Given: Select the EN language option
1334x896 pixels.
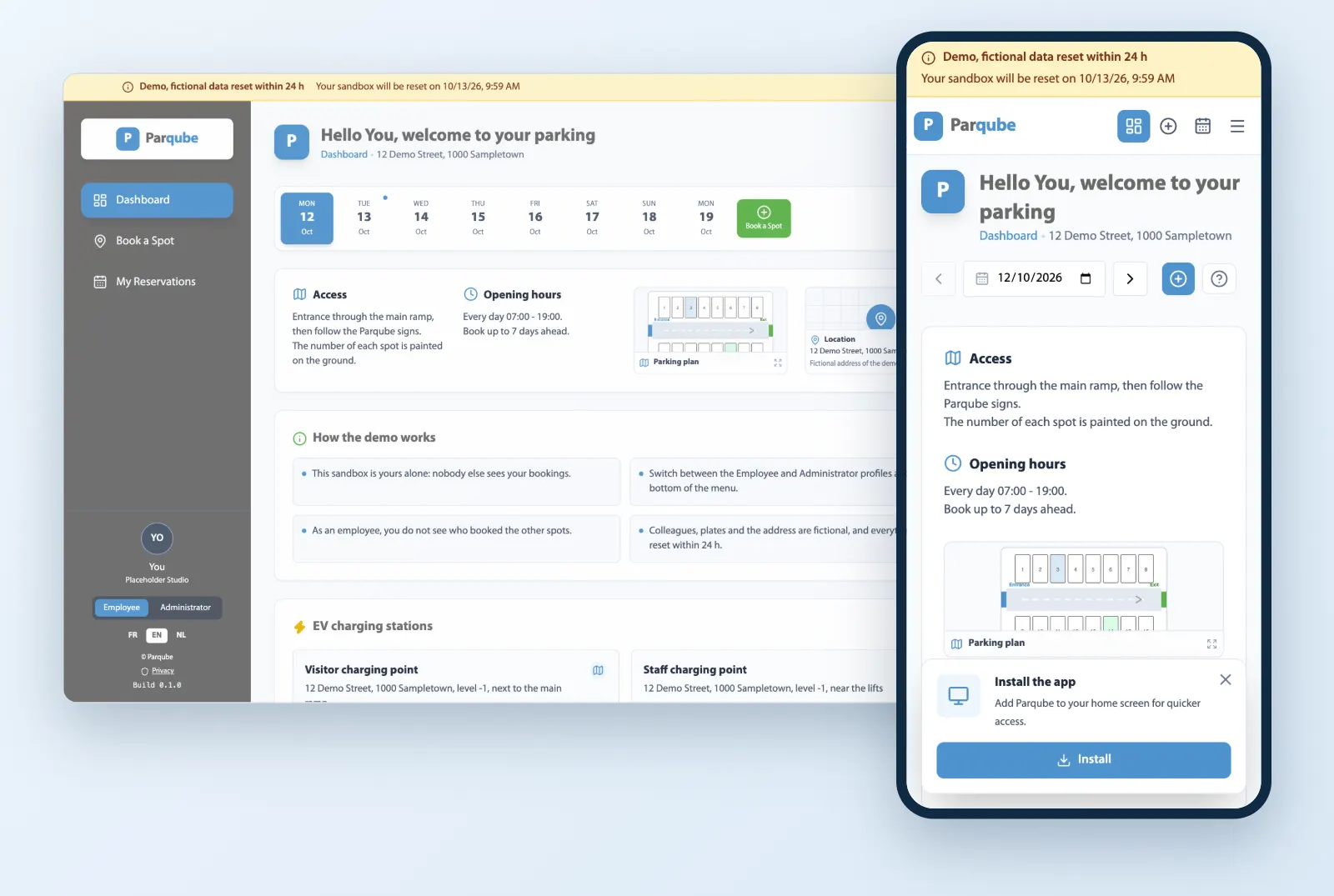Looking at the screenshot, I should (x=157, y=635).
